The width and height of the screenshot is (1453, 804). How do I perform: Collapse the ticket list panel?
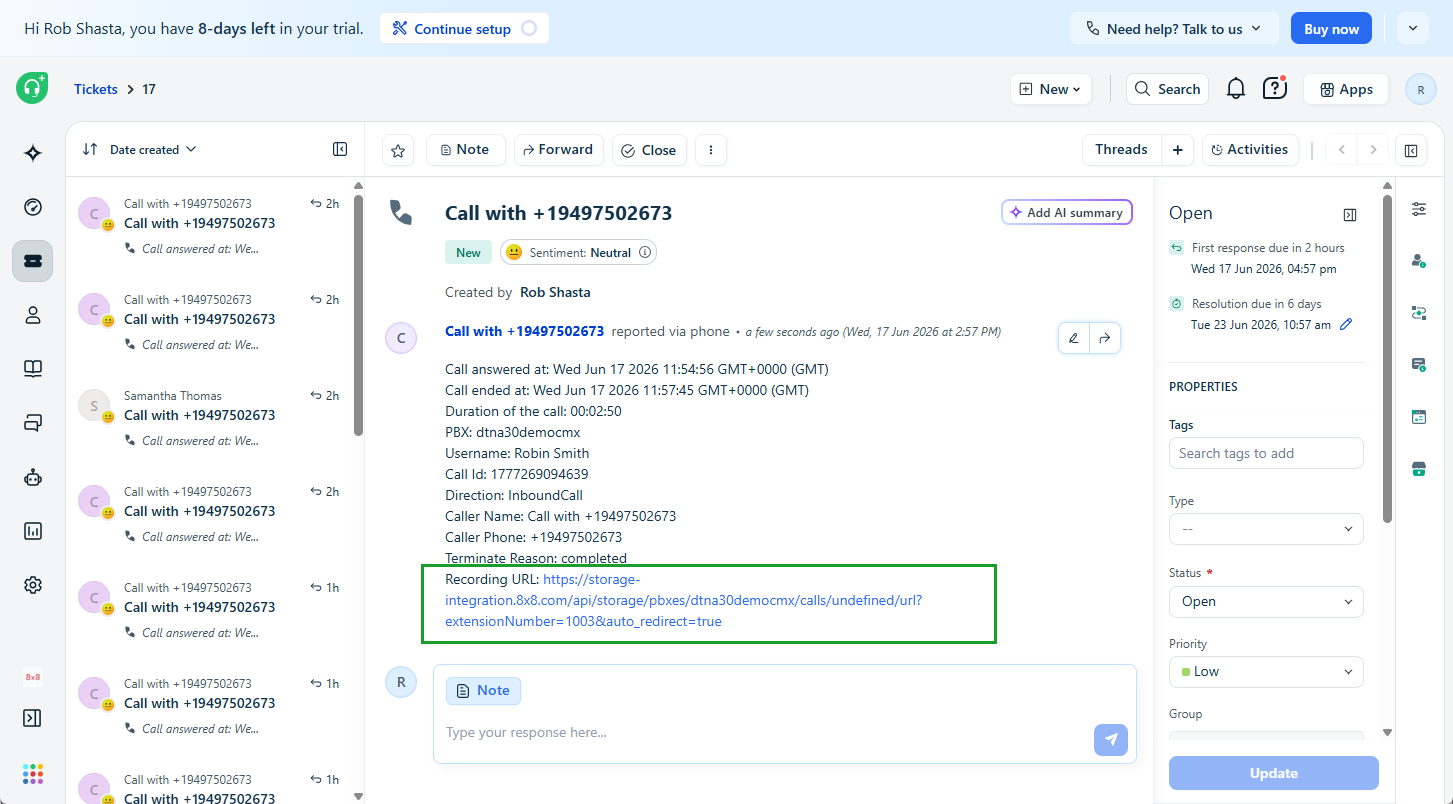[340, 149]
